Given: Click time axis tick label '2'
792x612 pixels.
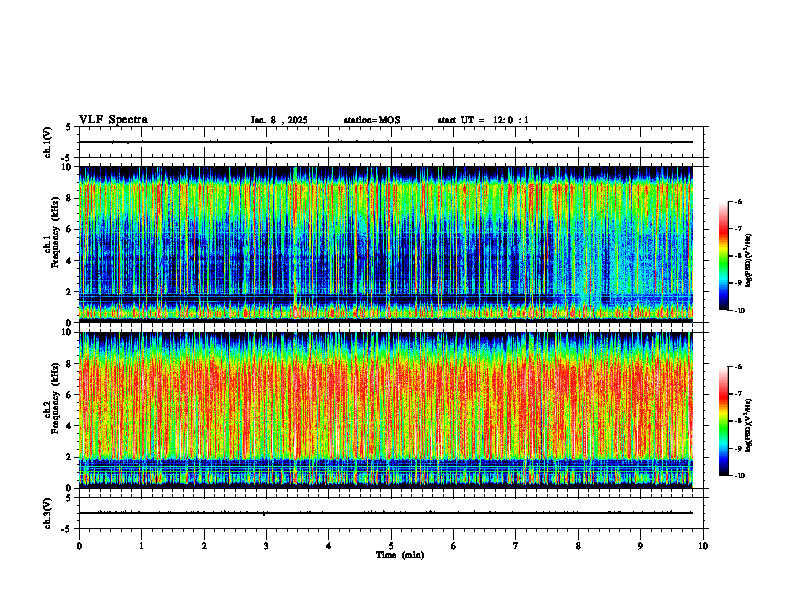Looking at the screenshot, I should (204, 546).
